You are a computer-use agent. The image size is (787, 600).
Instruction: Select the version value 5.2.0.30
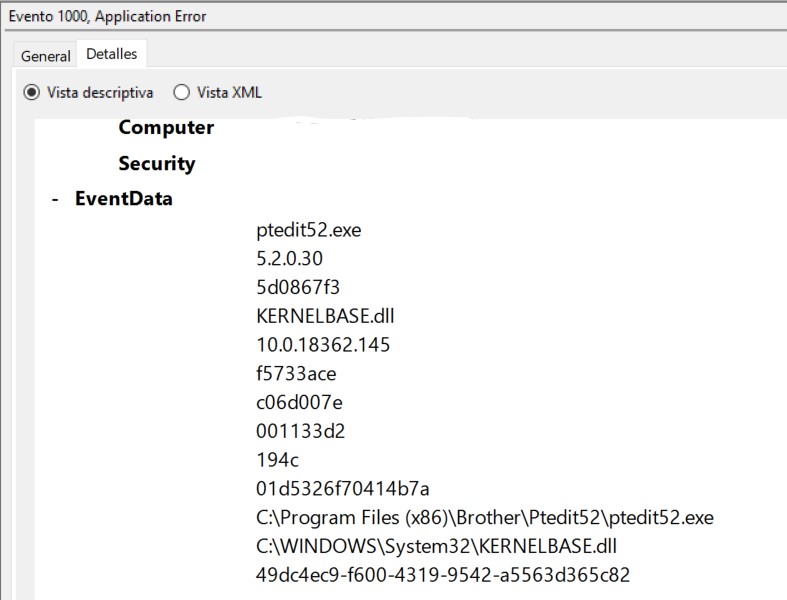pos(290,259)
